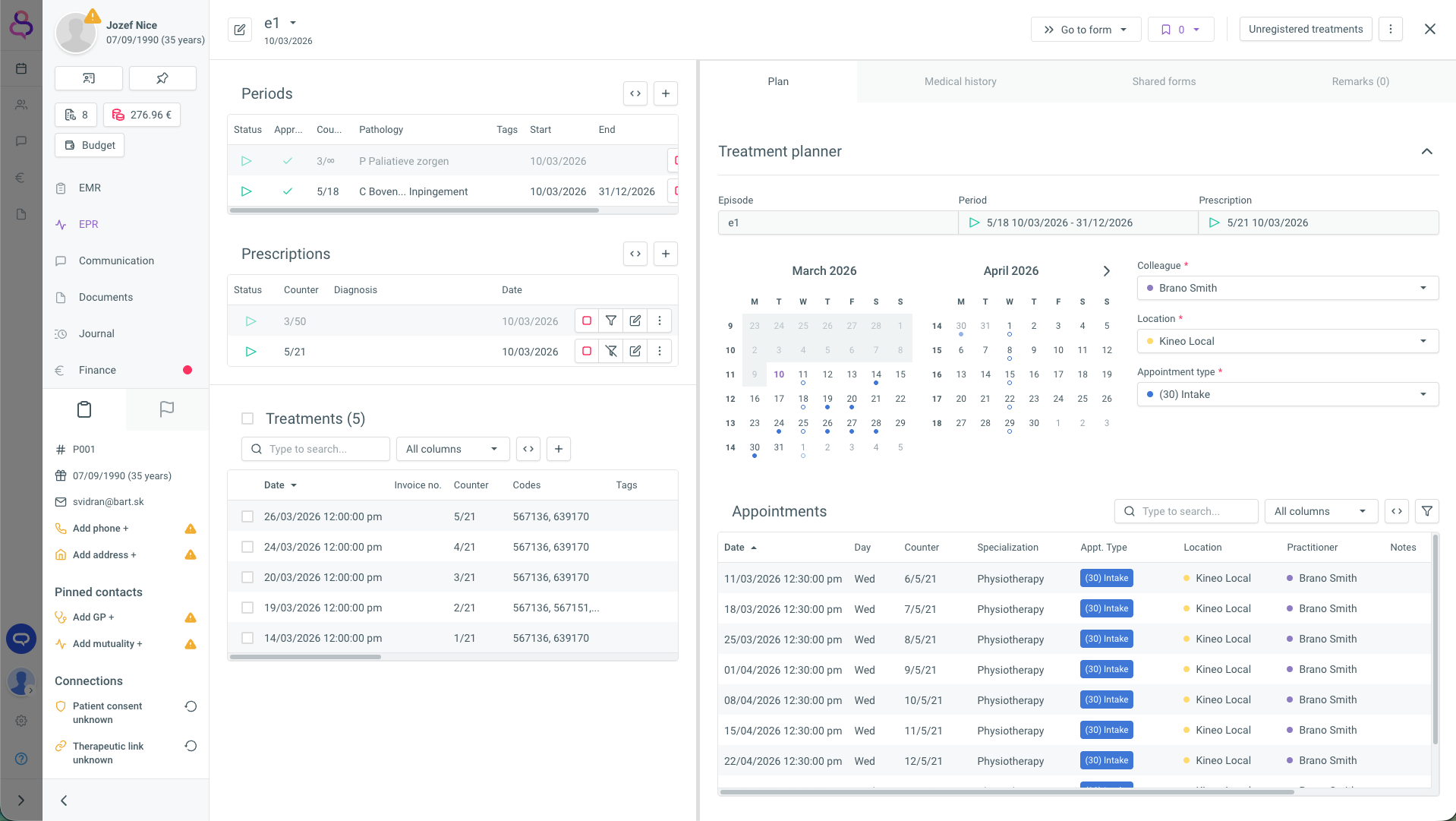The image size is (1456, 821).
Task: Open the Budget button
Action: tap(90, 145)
